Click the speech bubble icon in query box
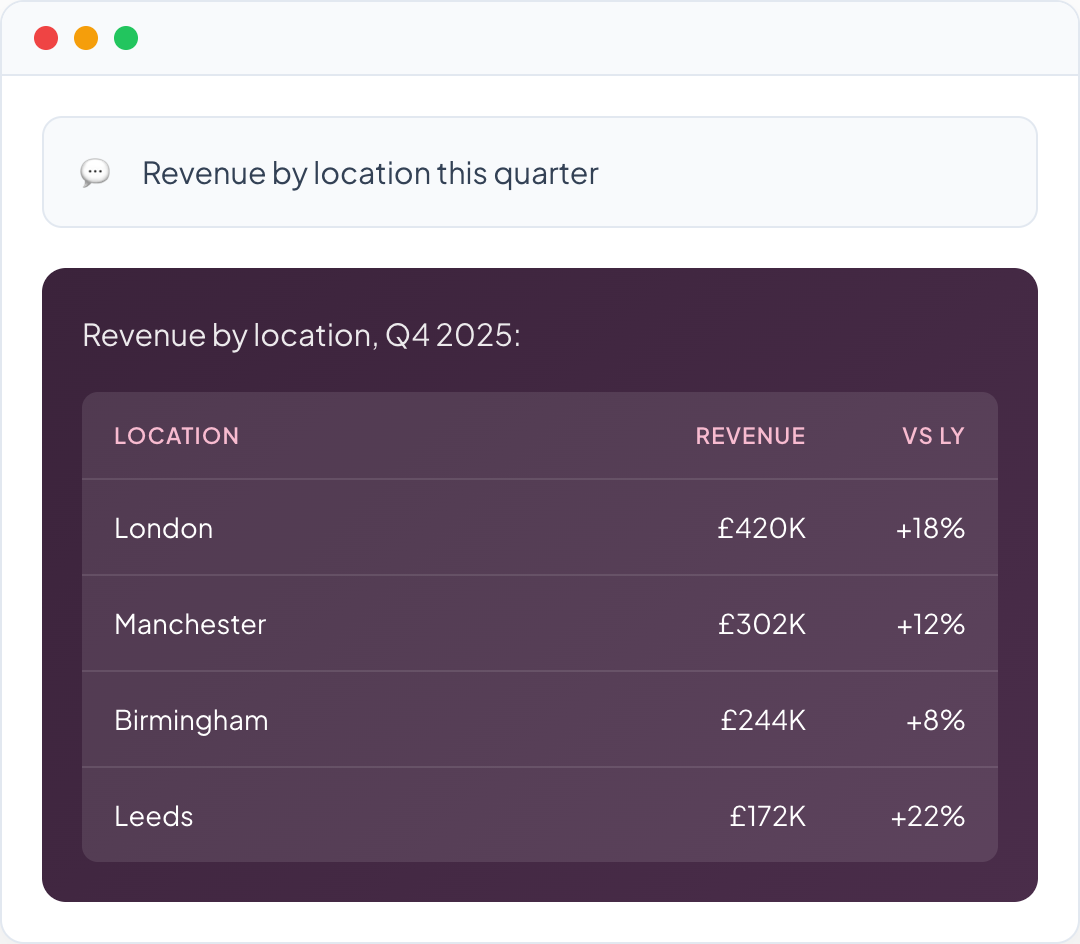 tap(95, 173)
